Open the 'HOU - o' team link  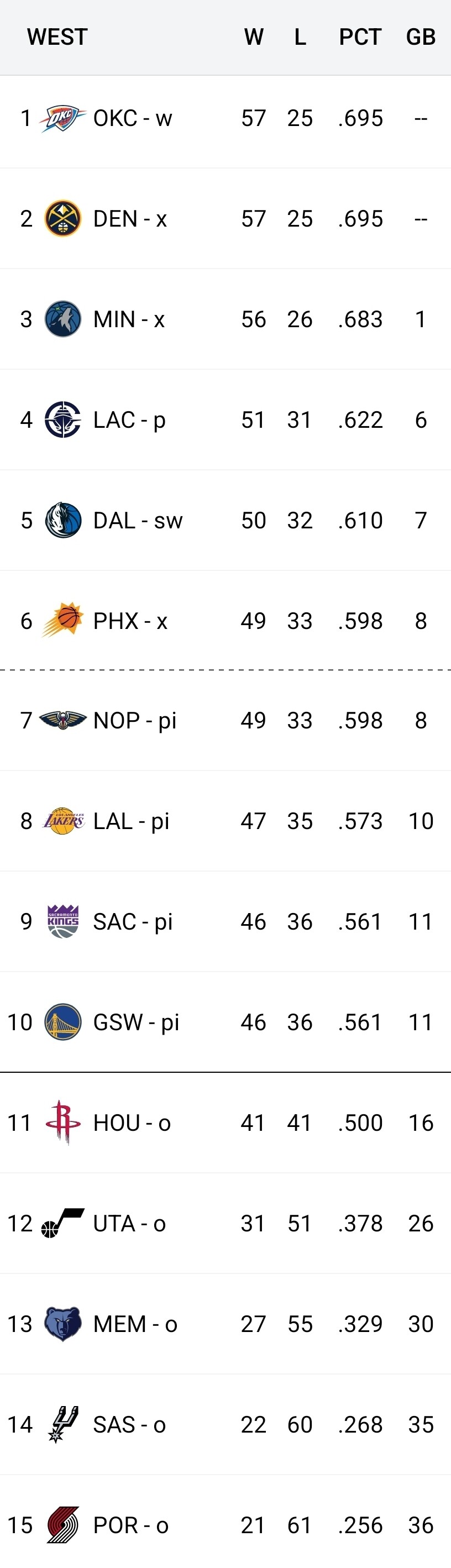click(x=132, y=1123)
